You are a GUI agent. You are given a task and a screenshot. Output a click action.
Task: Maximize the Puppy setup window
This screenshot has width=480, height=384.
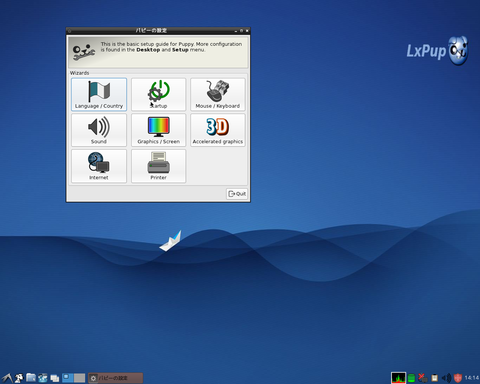[241, 31]
